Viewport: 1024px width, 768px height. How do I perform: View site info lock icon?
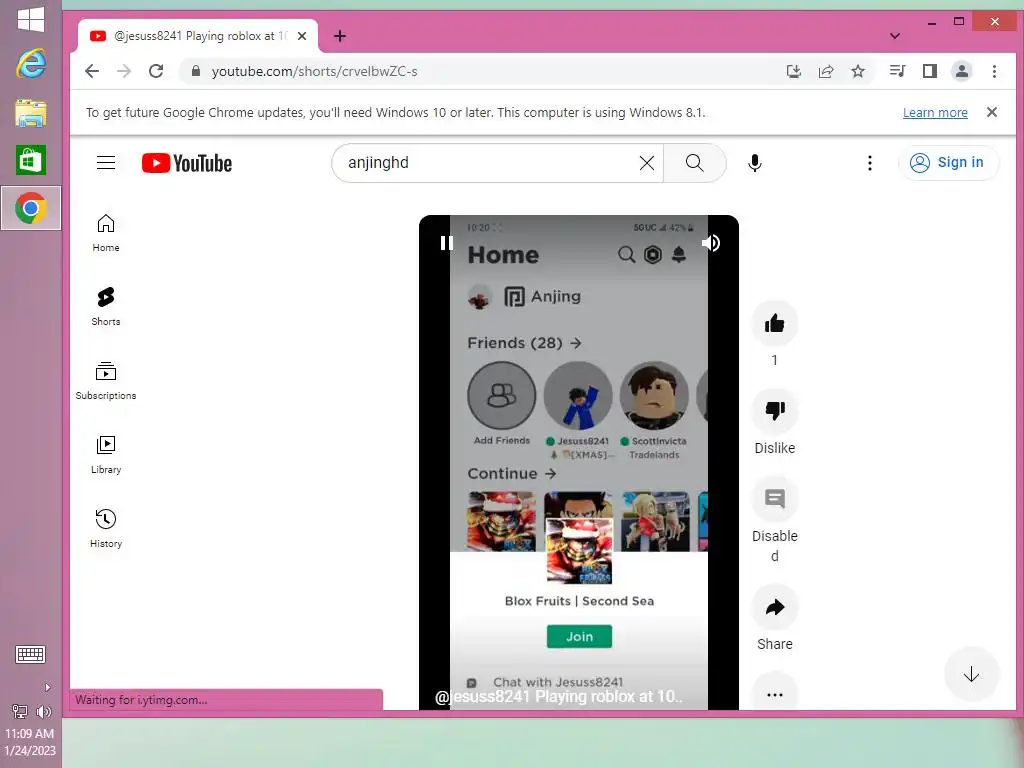pyautogui.click(x=195, y=71)
